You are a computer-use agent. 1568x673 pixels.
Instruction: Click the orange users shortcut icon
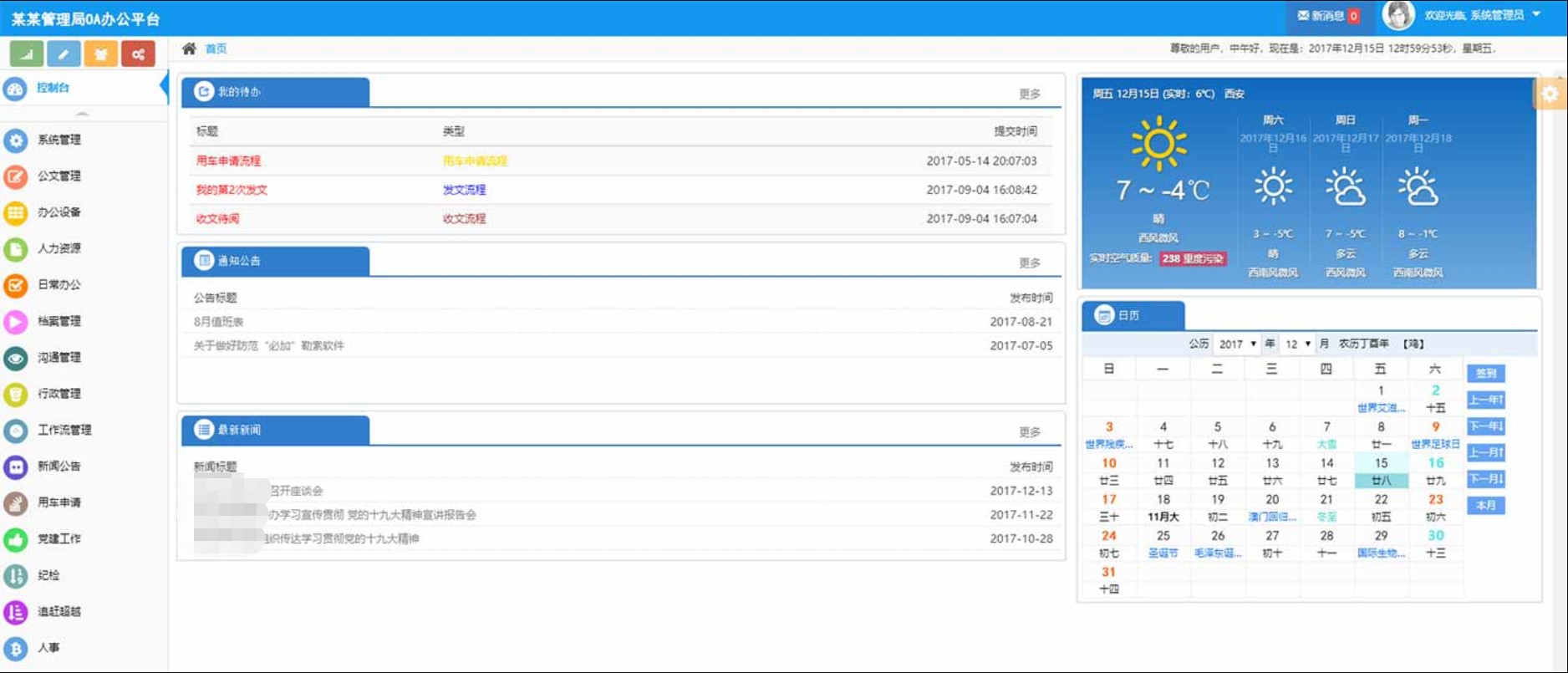click(100, 54)
